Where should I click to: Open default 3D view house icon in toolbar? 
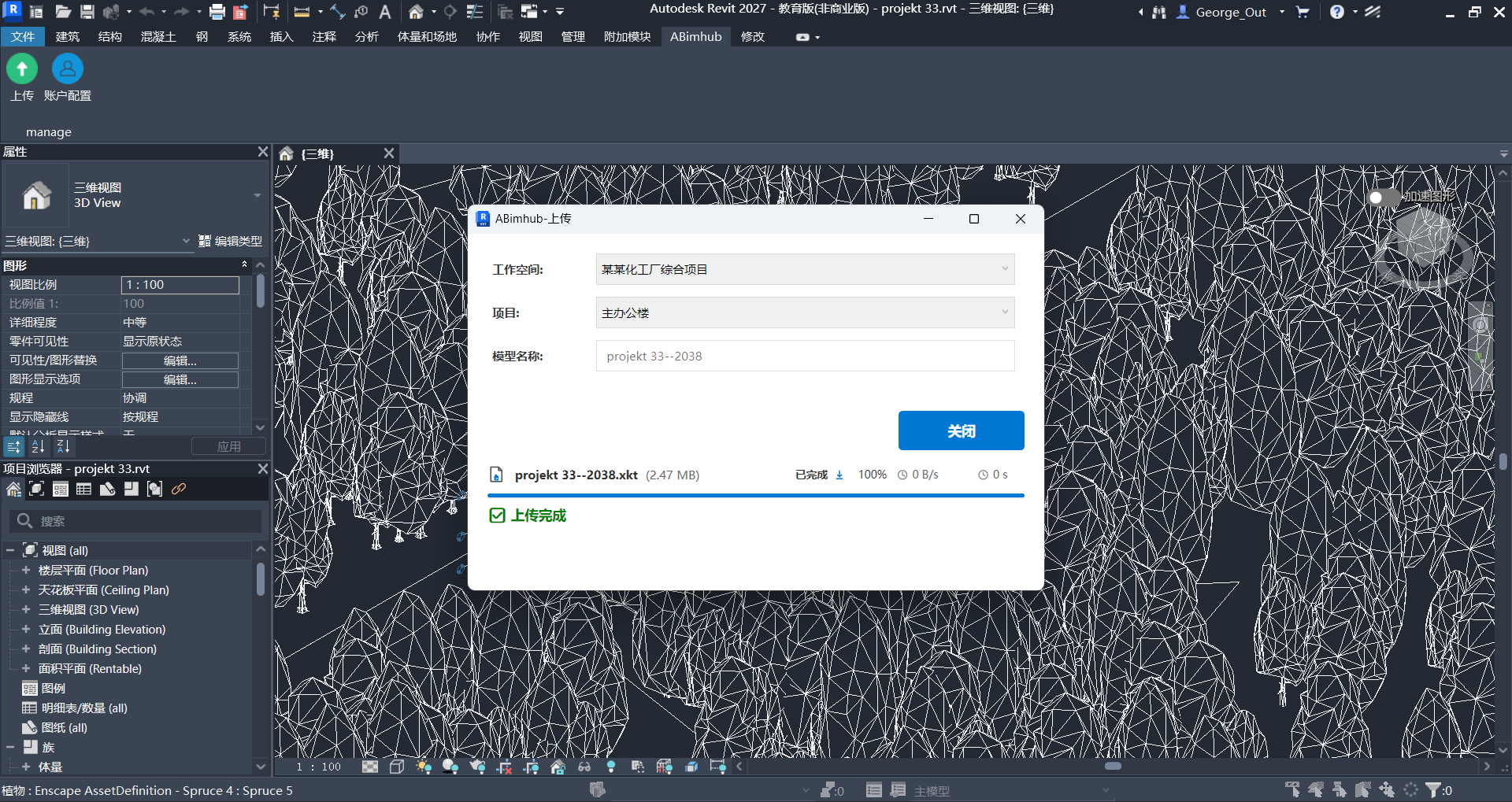pyautogui.click(x=416, y=12)
